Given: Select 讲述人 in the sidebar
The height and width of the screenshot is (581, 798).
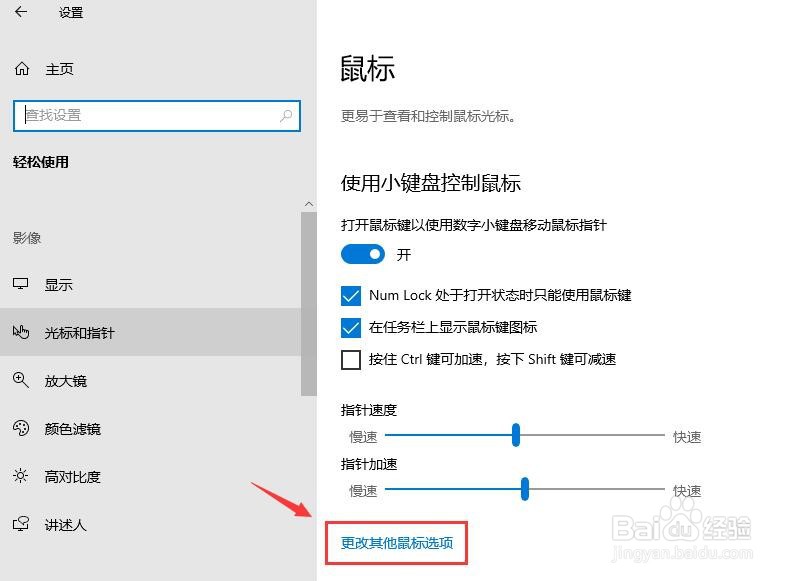Looking at the screenshot, I should [x=151, y=524].
